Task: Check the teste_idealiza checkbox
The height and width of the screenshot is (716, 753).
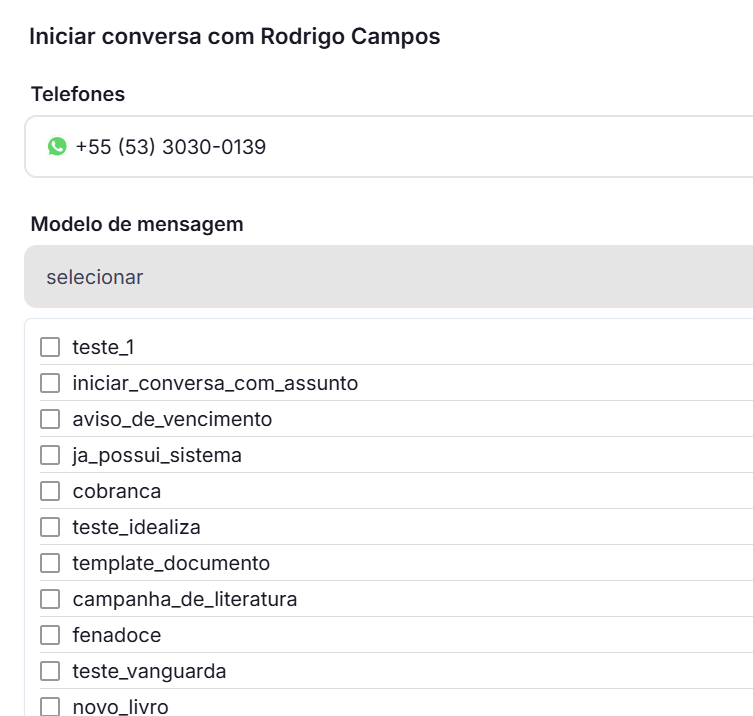Action: [50, 527]
